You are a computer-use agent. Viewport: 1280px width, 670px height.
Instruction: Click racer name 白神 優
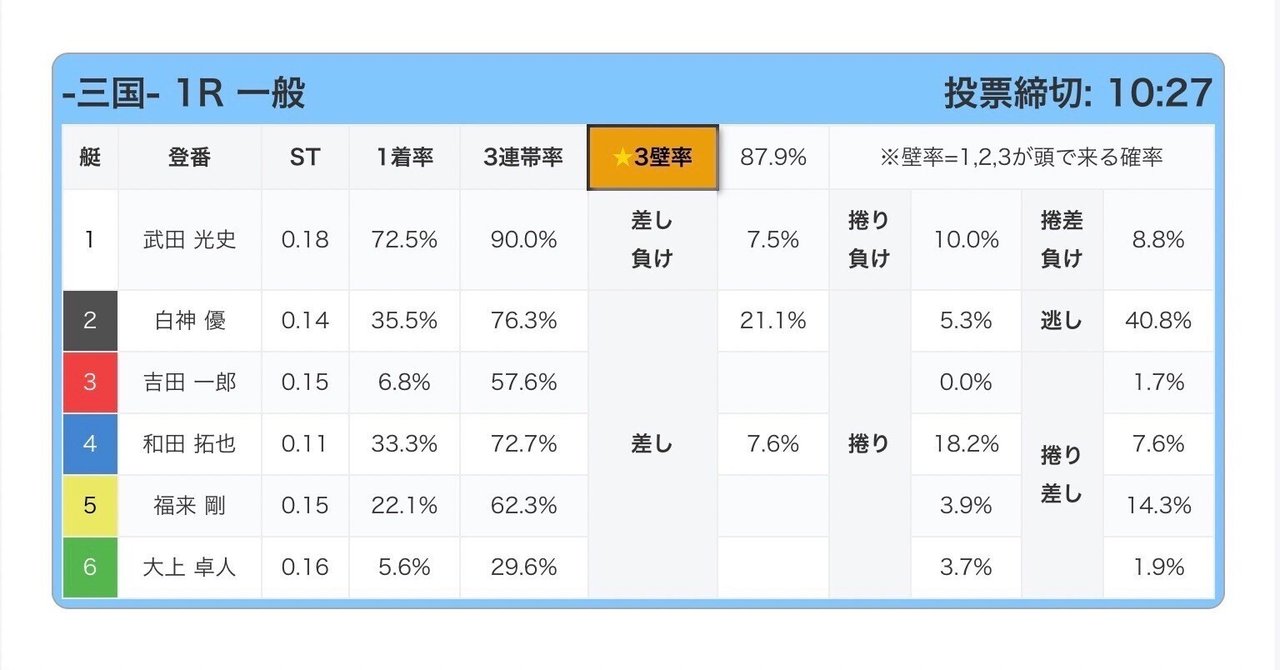[x=189, y=321]
